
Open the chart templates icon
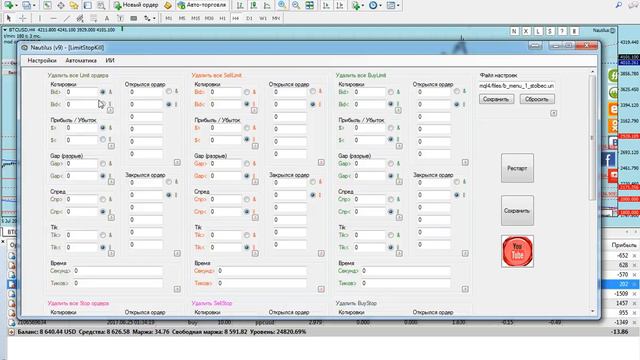[391, 5]
